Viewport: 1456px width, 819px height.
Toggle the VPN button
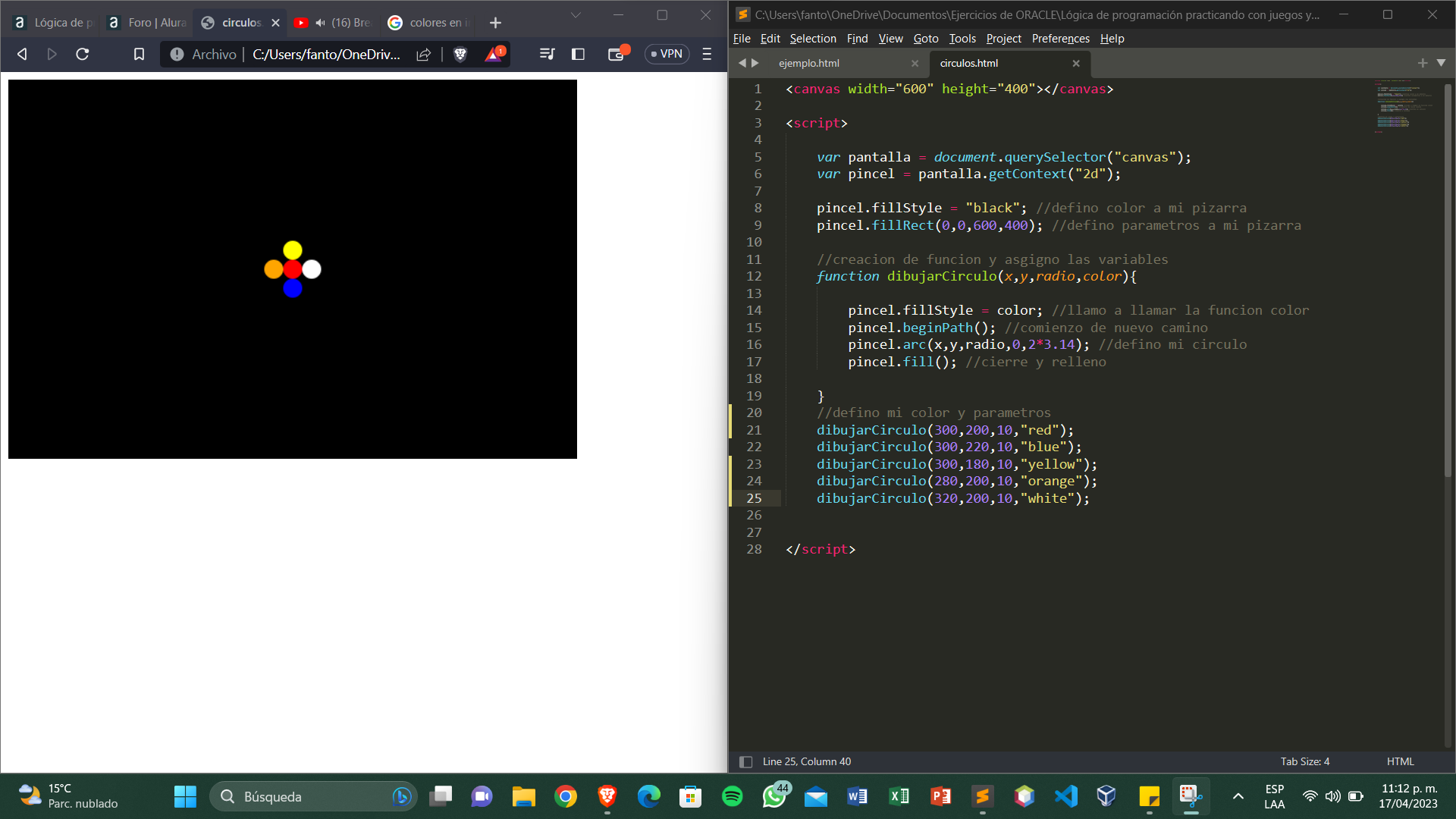(x=667, y=54)
